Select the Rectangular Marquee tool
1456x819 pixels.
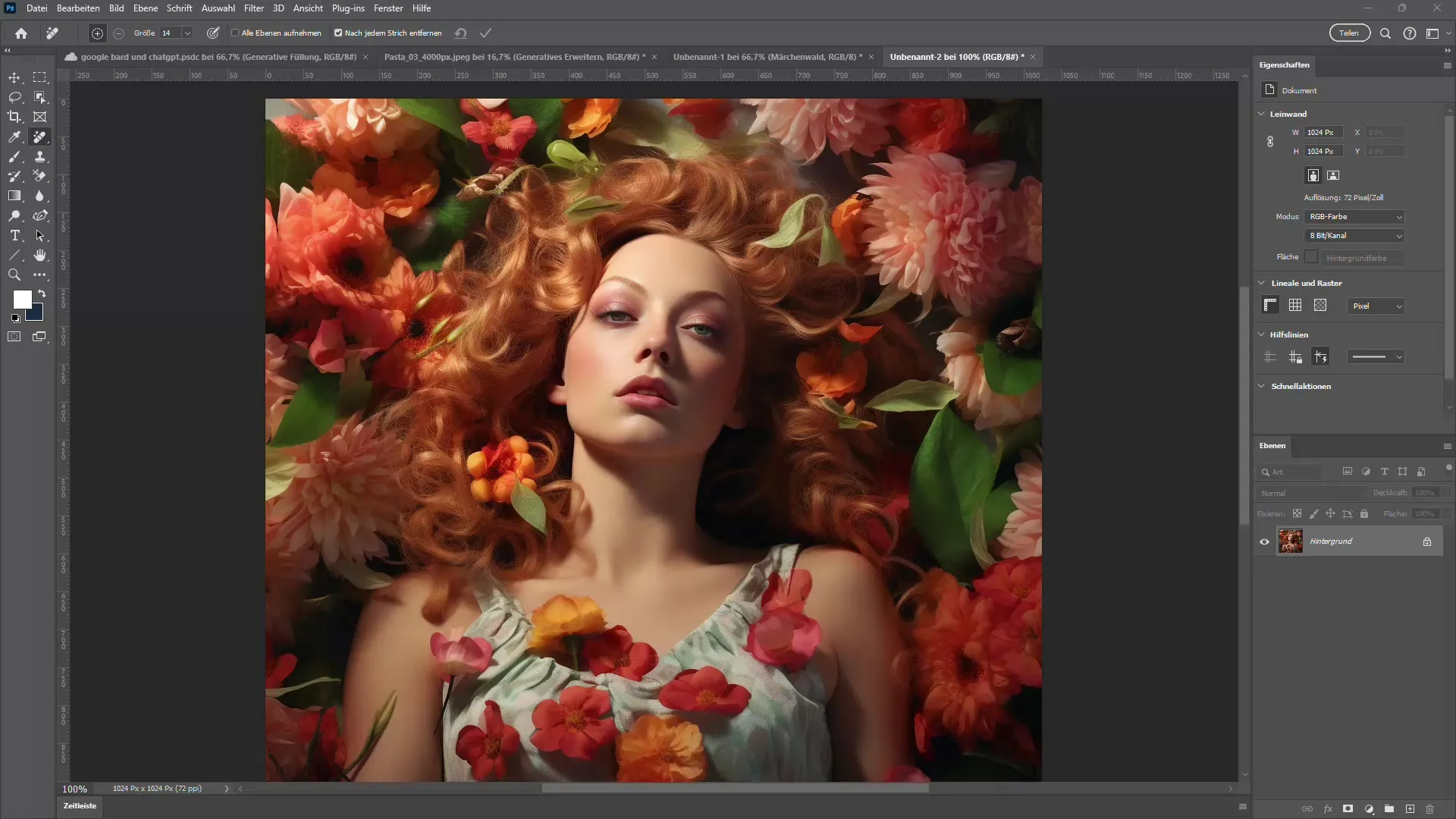coord(39,77)
